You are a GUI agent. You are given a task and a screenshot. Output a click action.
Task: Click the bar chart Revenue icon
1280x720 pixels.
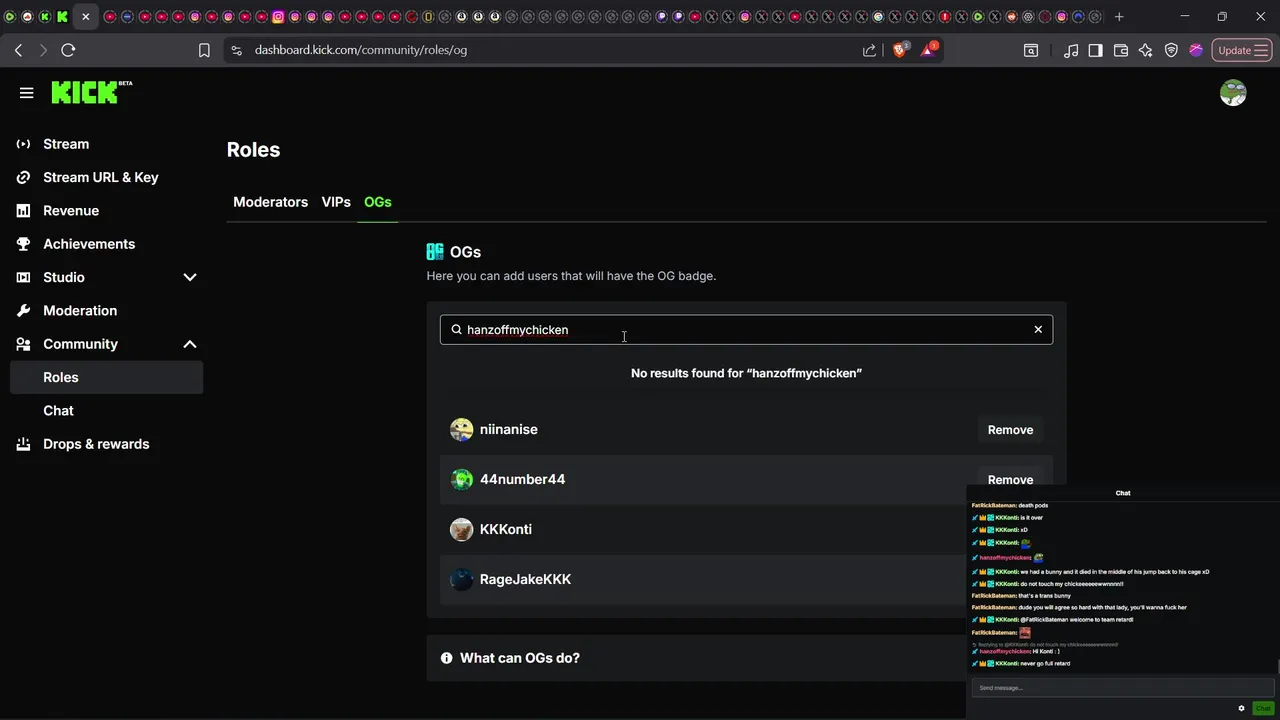click(23, 211)
